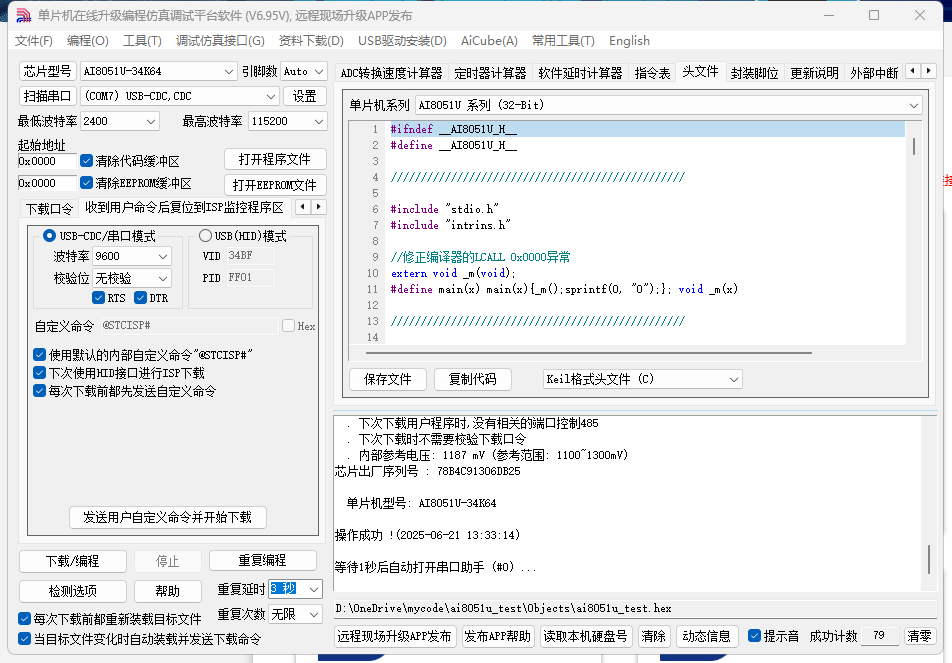Switch to 软件延时计算器 tab
952x663 pixels.
coord(580,73)
